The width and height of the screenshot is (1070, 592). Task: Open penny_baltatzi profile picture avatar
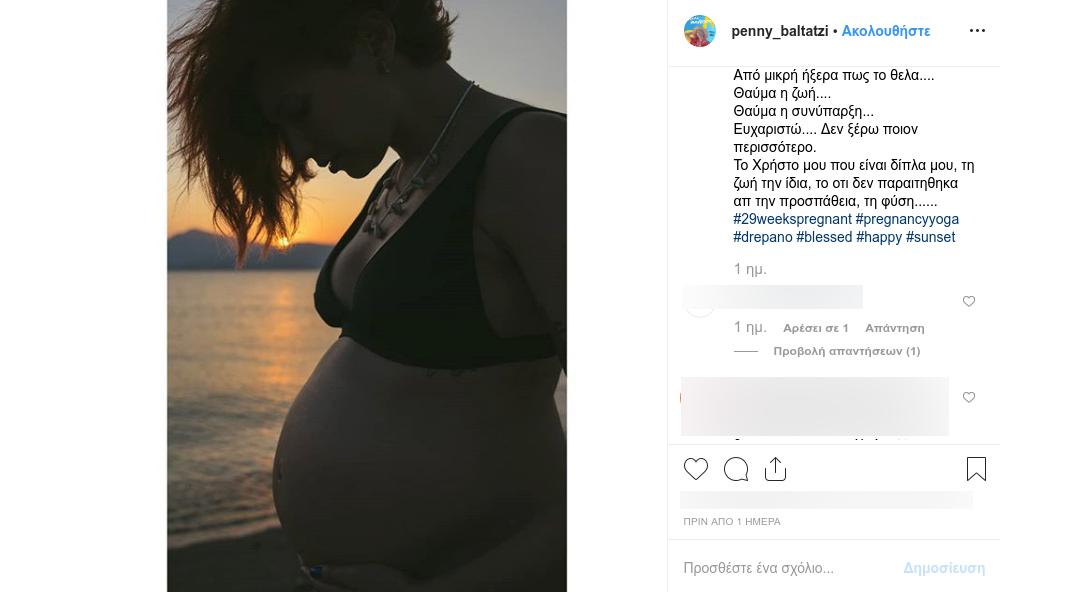pyautogui.click(x=700, y=31)
